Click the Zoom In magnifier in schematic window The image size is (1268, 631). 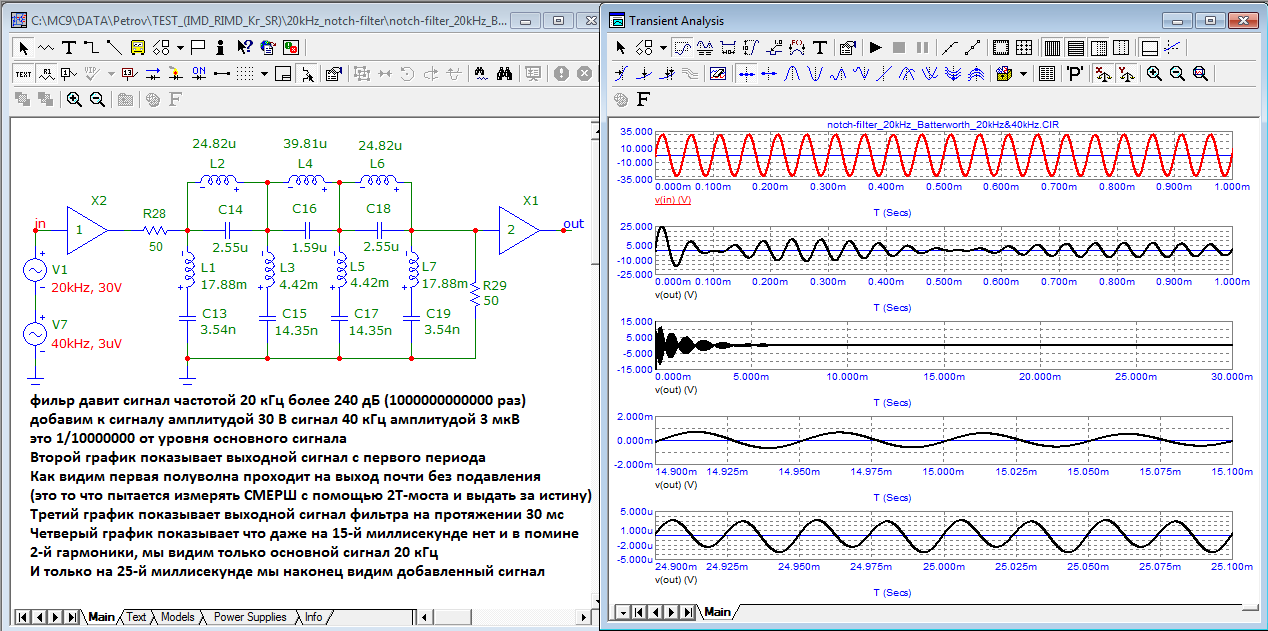(x=74, y=99)
